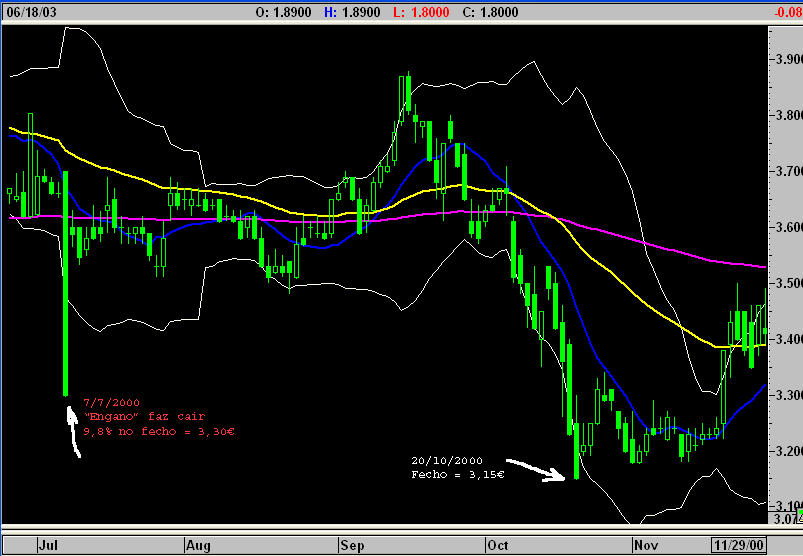Click the 3.70 price axis label
The image size is (803, 556).
click(789, 171)
